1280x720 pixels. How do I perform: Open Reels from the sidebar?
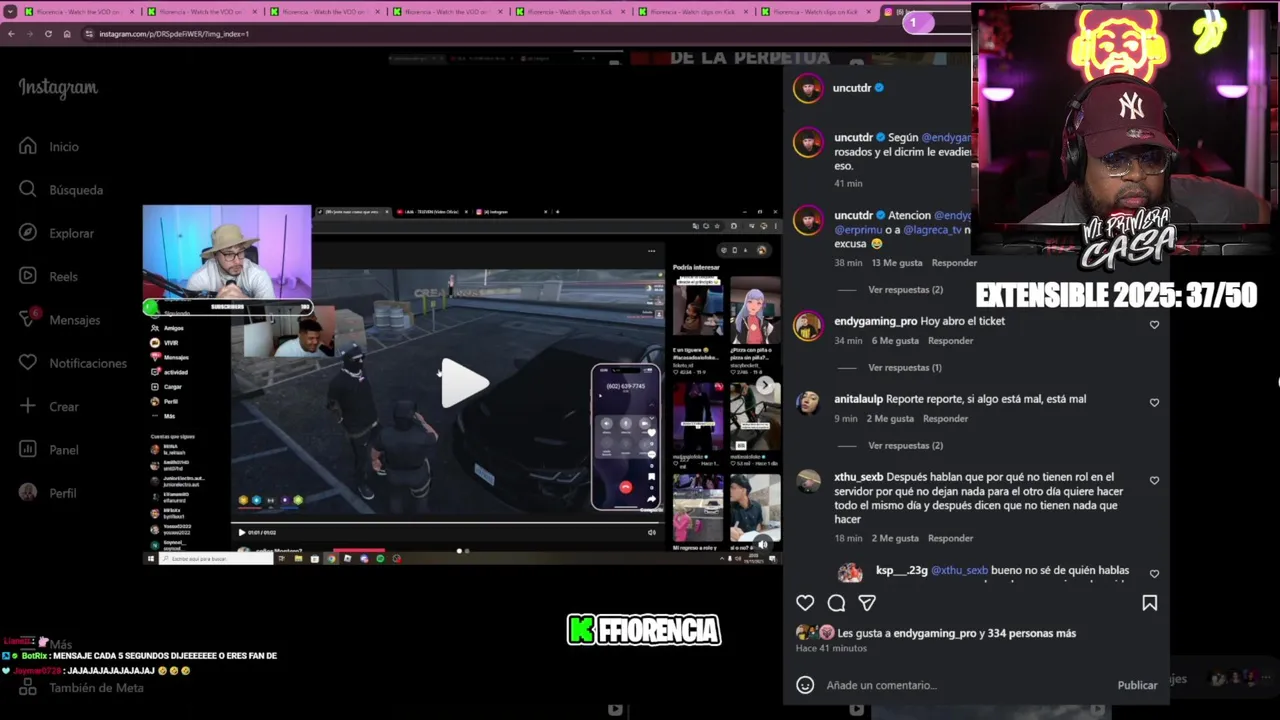[x=28, y=276]
